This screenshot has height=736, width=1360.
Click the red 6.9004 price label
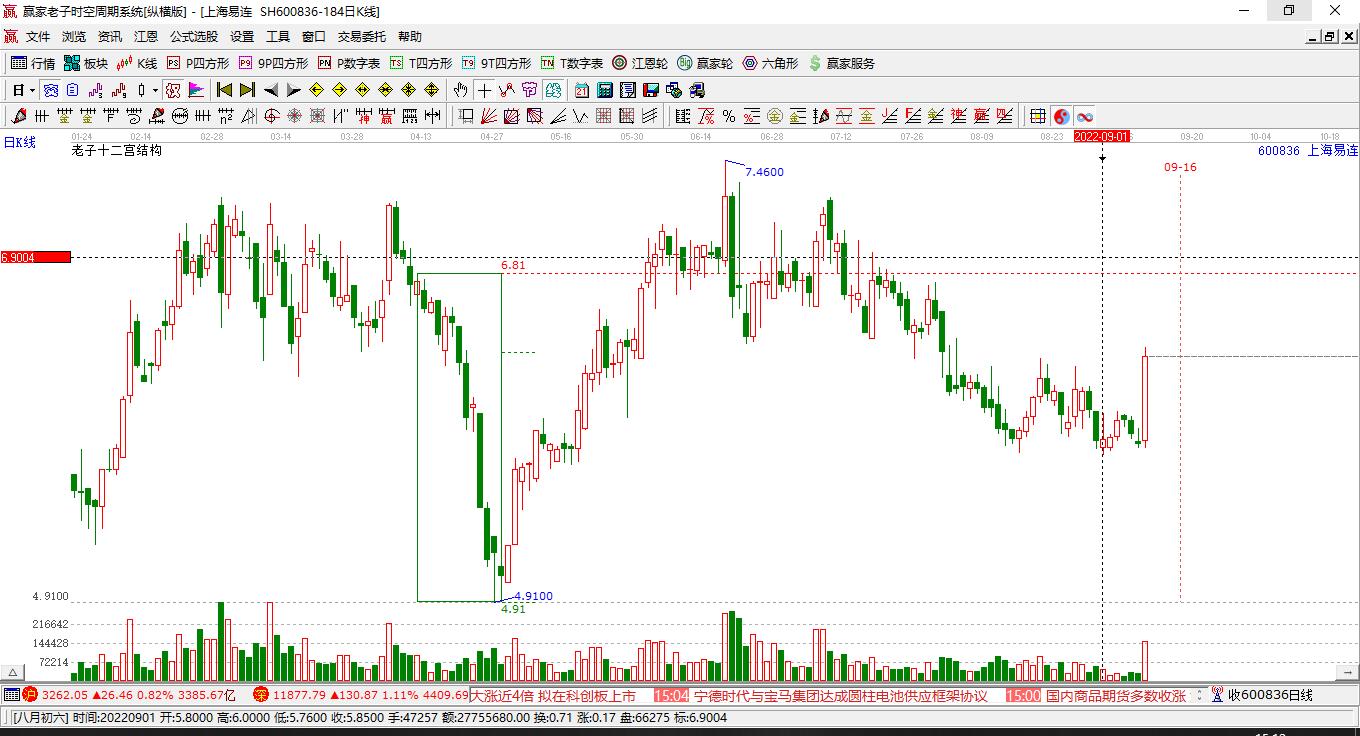point(36,257)
